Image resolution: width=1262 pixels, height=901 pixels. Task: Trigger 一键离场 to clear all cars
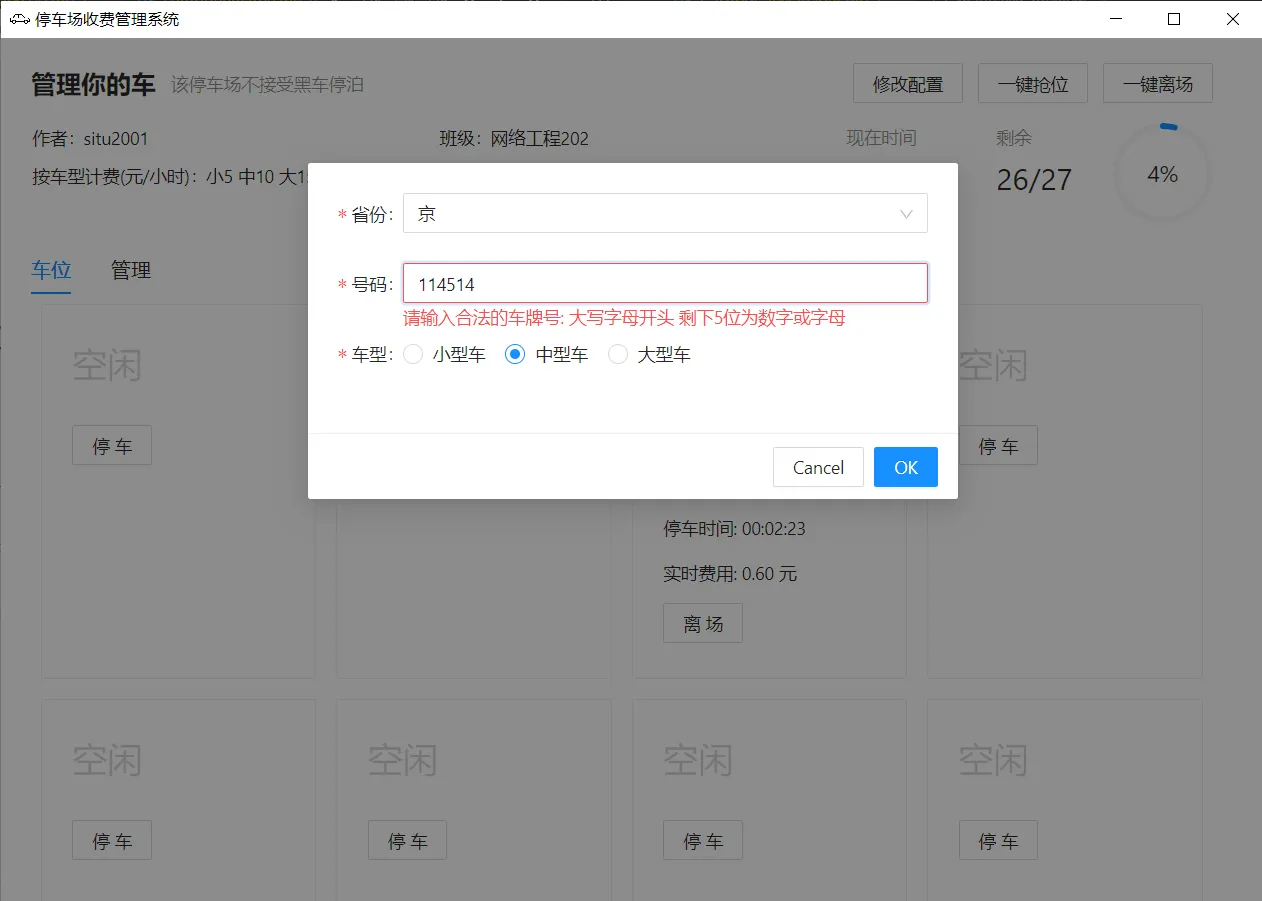coord(1157,83)
